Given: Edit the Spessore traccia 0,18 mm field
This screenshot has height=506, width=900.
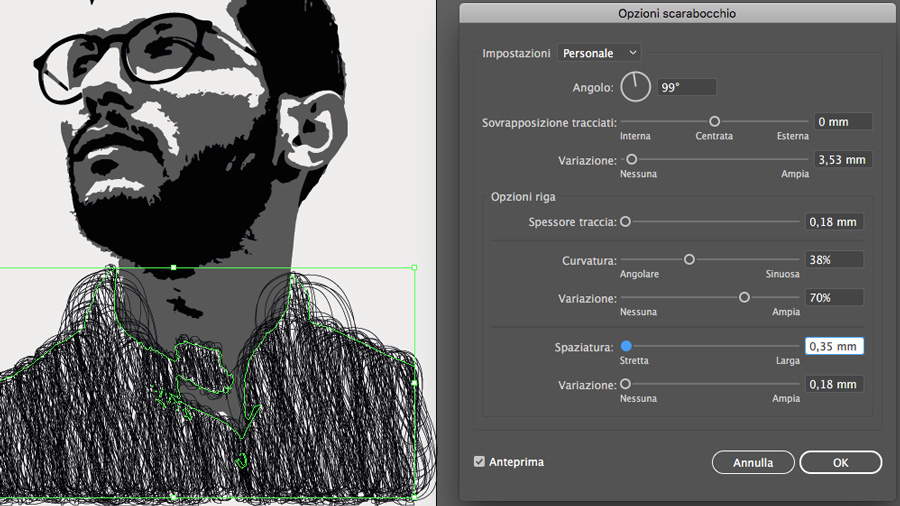Looking at the screenshot, I should (834, 221).
